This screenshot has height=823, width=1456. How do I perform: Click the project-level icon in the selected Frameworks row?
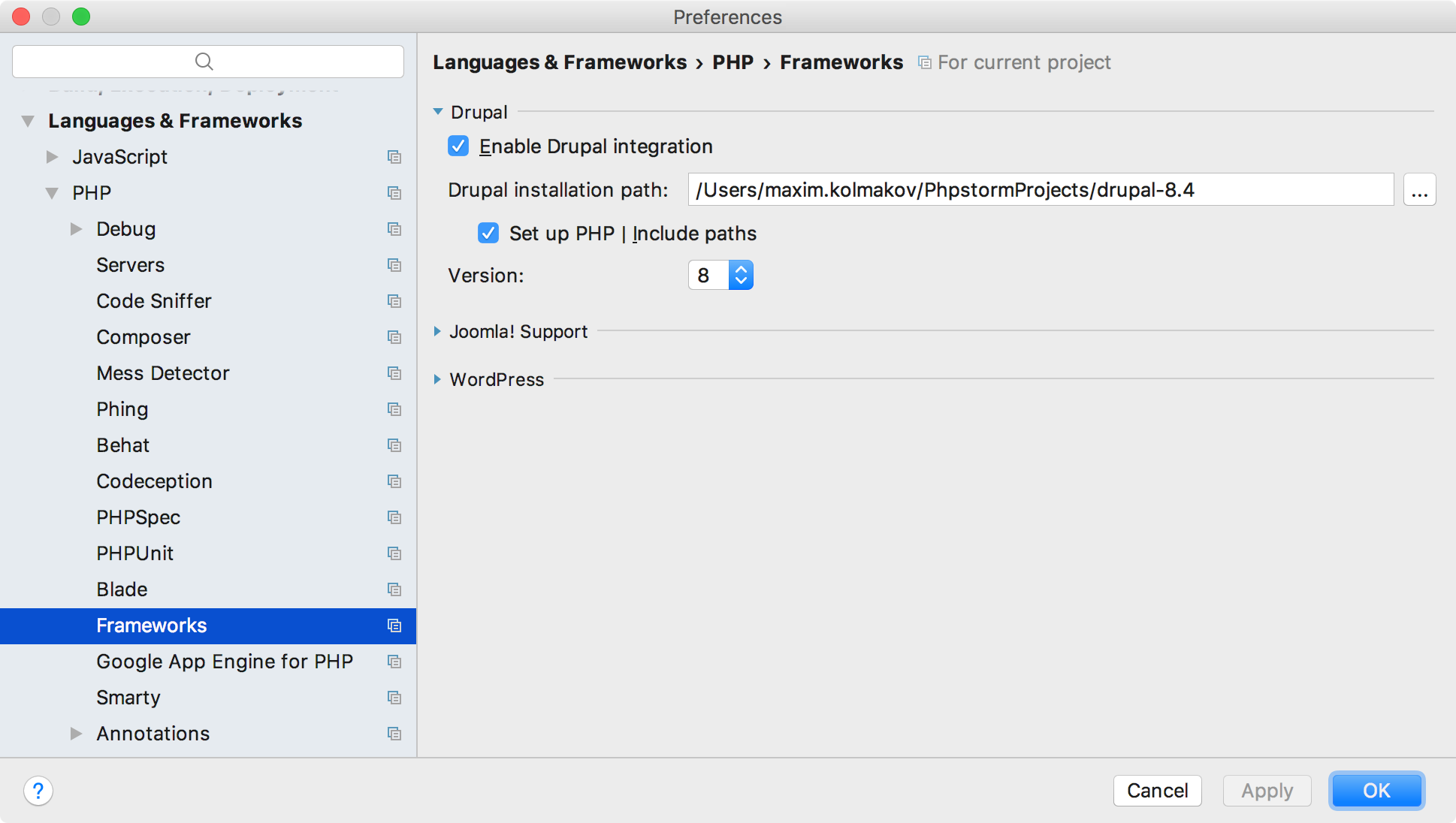tap(394, 626)
